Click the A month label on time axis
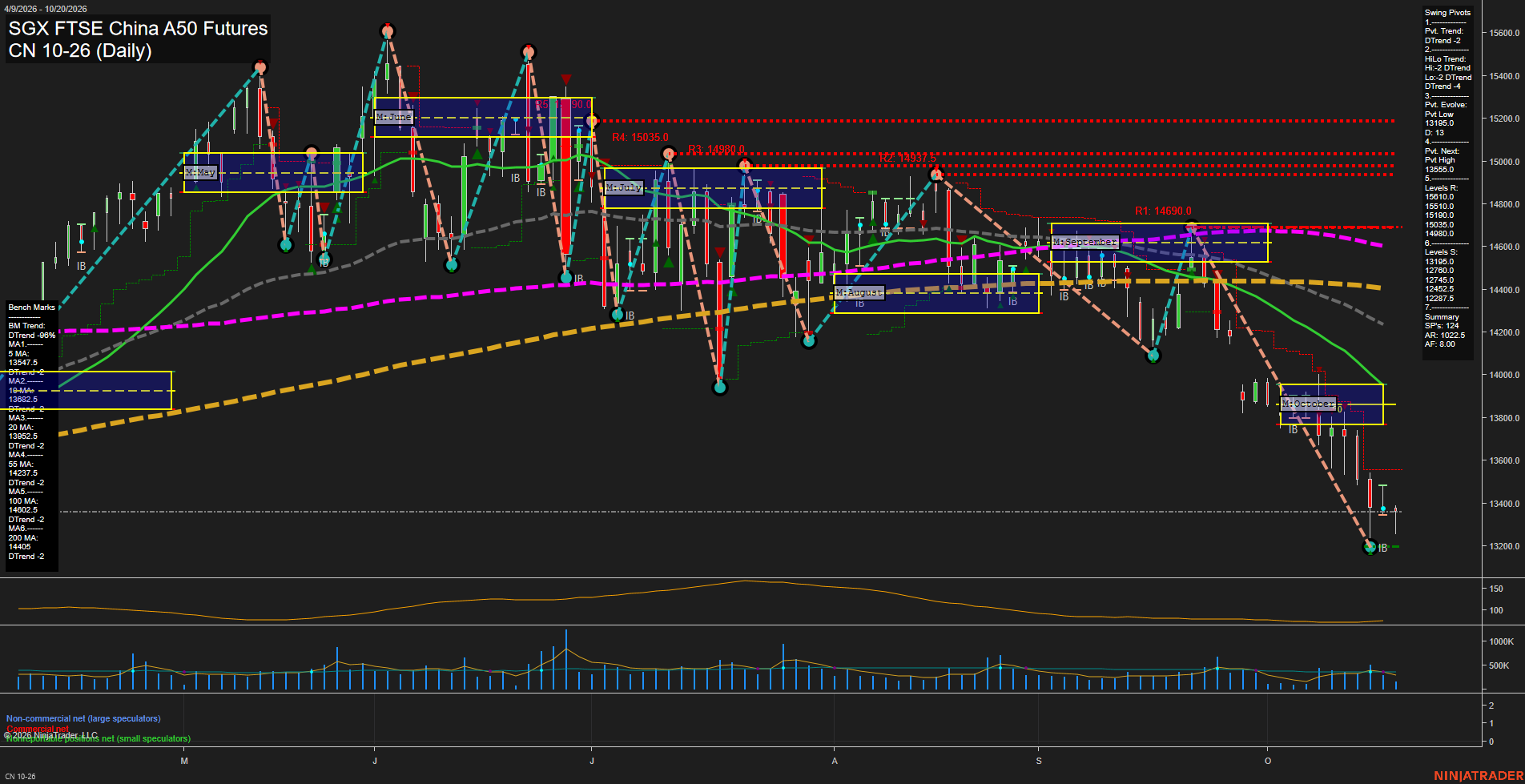The height and width of the screenshot is (784, 1525). click(x=835, y=762)
